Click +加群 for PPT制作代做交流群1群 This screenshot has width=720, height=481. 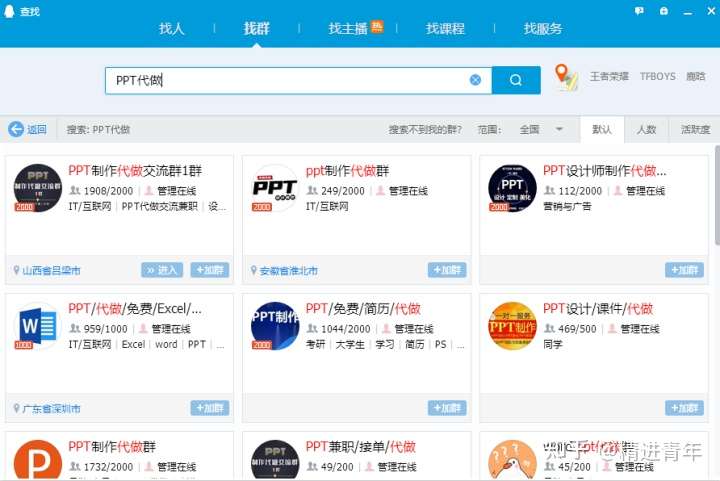[210, 270]
